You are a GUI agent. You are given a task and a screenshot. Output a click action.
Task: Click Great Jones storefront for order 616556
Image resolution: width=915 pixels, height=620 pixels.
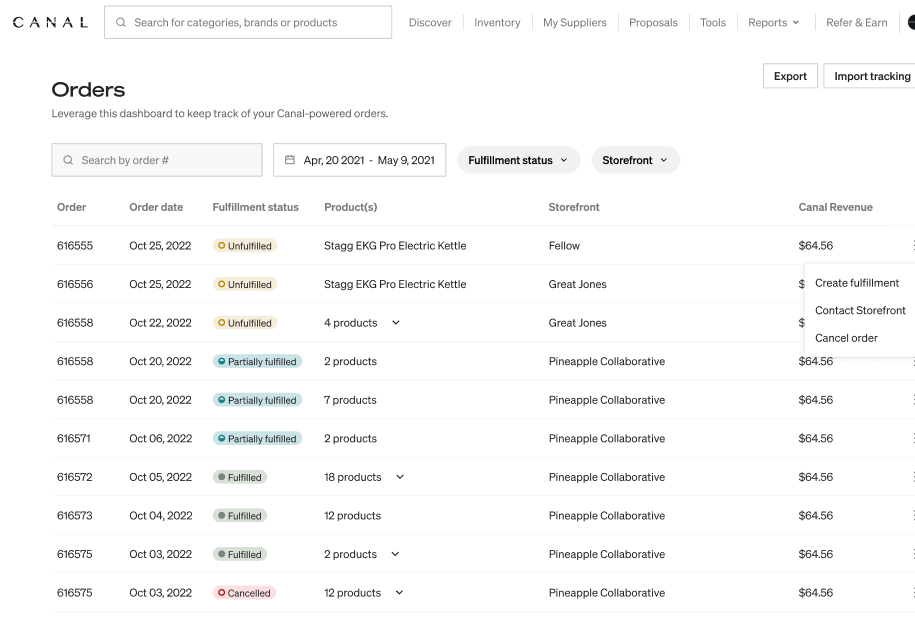click(x=577, y=284)
